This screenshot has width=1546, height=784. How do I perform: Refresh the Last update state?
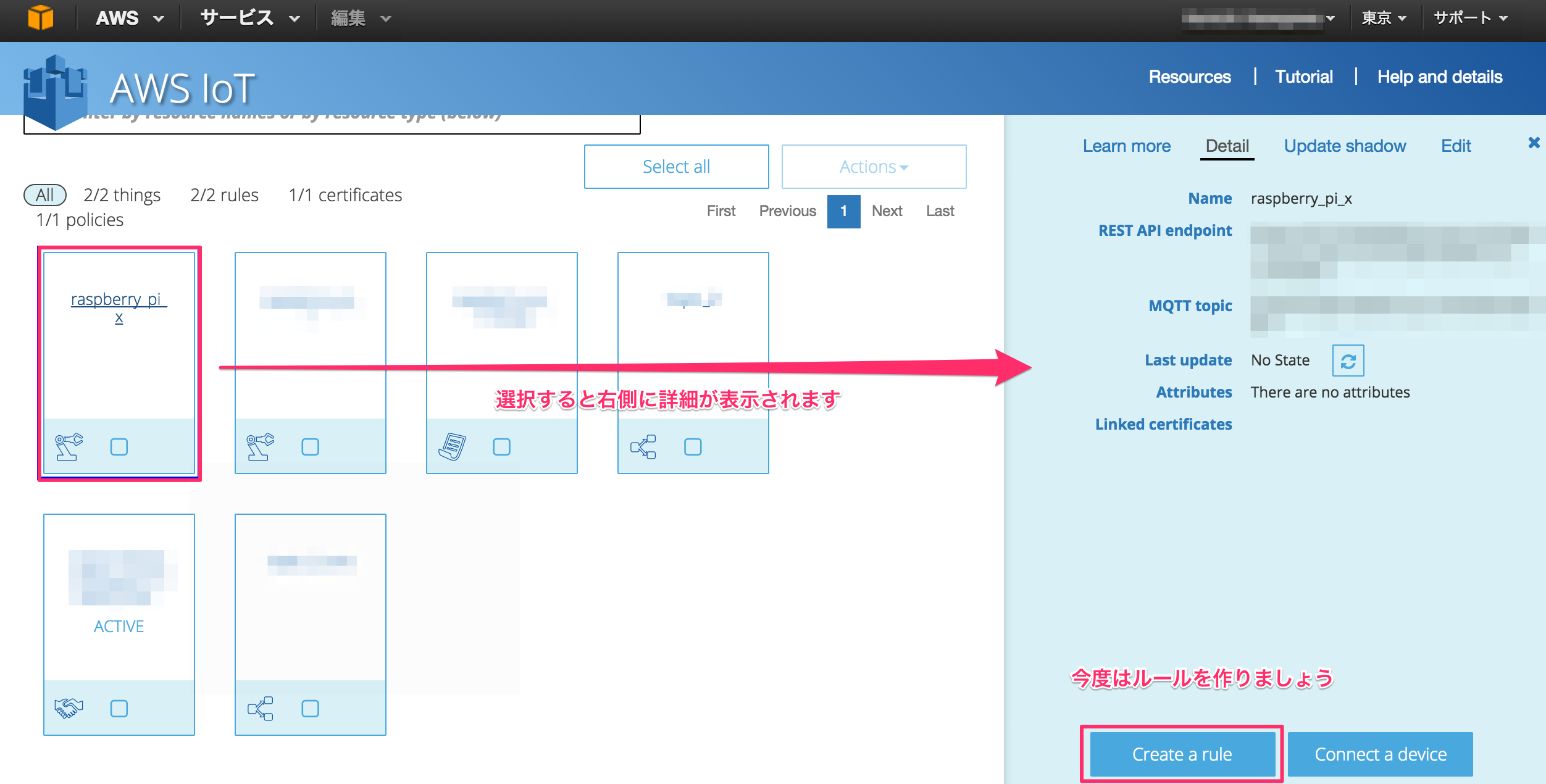(1348, 361)
